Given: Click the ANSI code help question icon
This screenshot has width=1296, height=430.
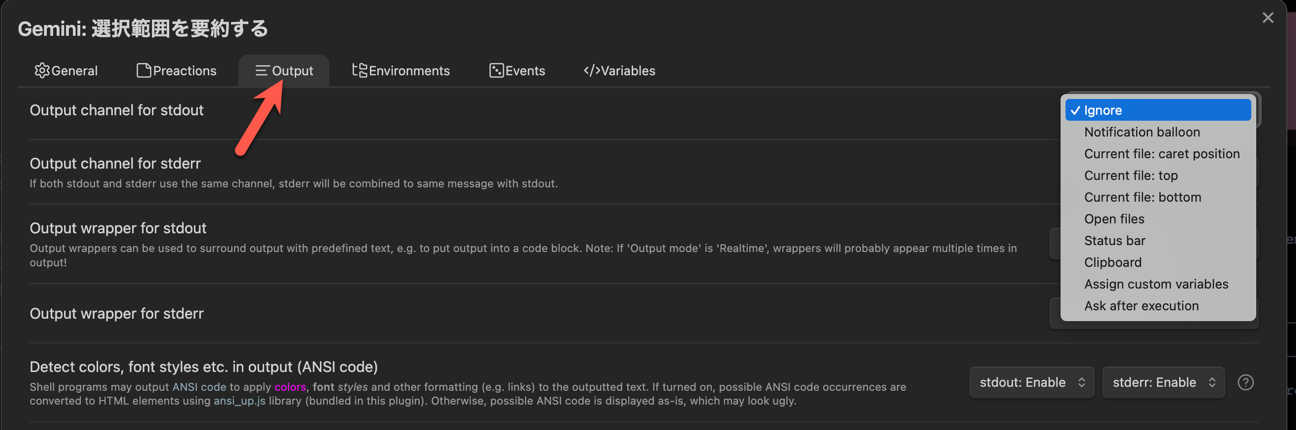Looking at the screenshot, I should tap(1245, 382).
